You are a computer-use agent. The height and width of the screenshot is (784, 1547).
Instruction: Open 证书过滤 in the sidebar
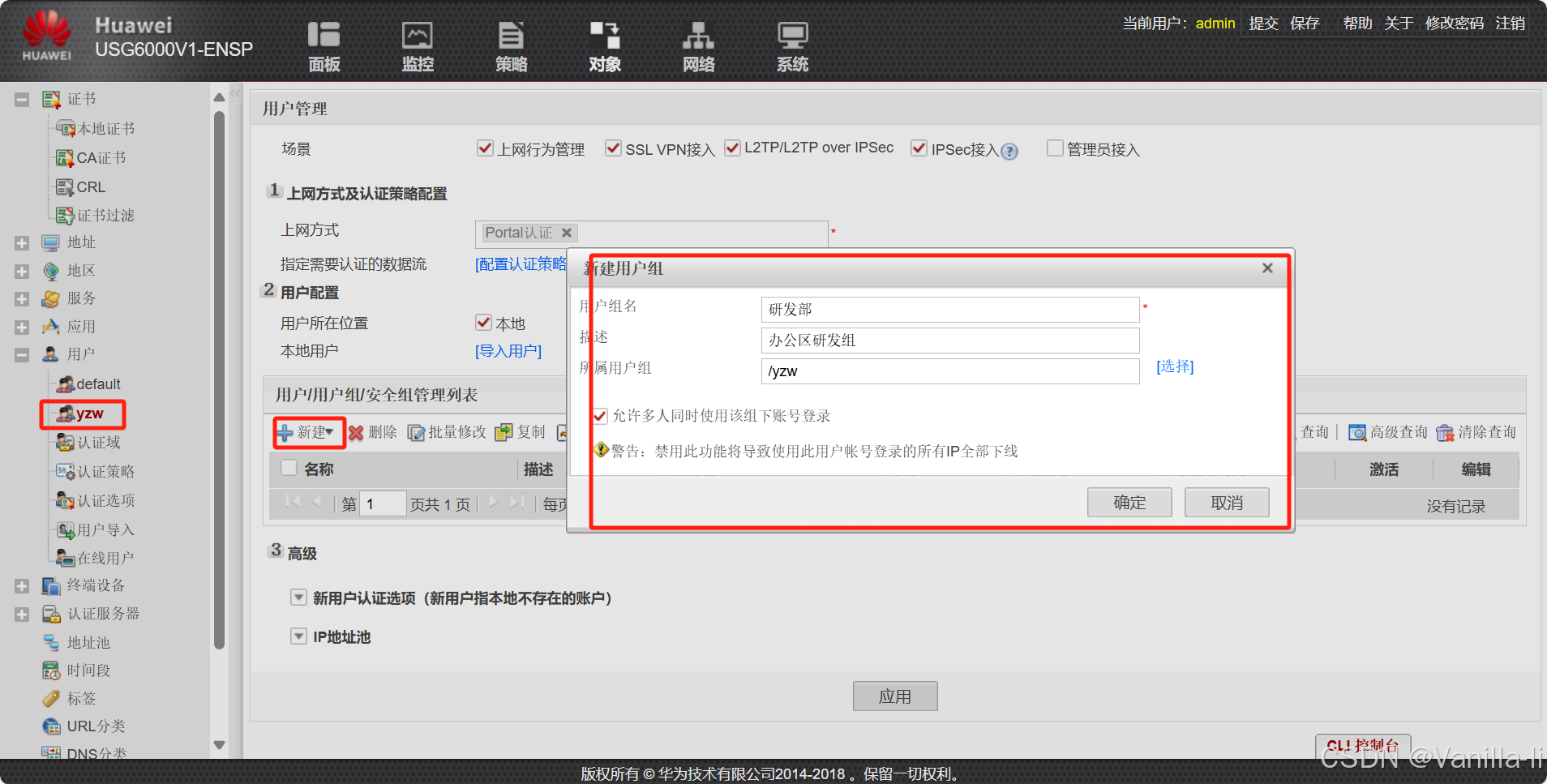pos(105,216)
